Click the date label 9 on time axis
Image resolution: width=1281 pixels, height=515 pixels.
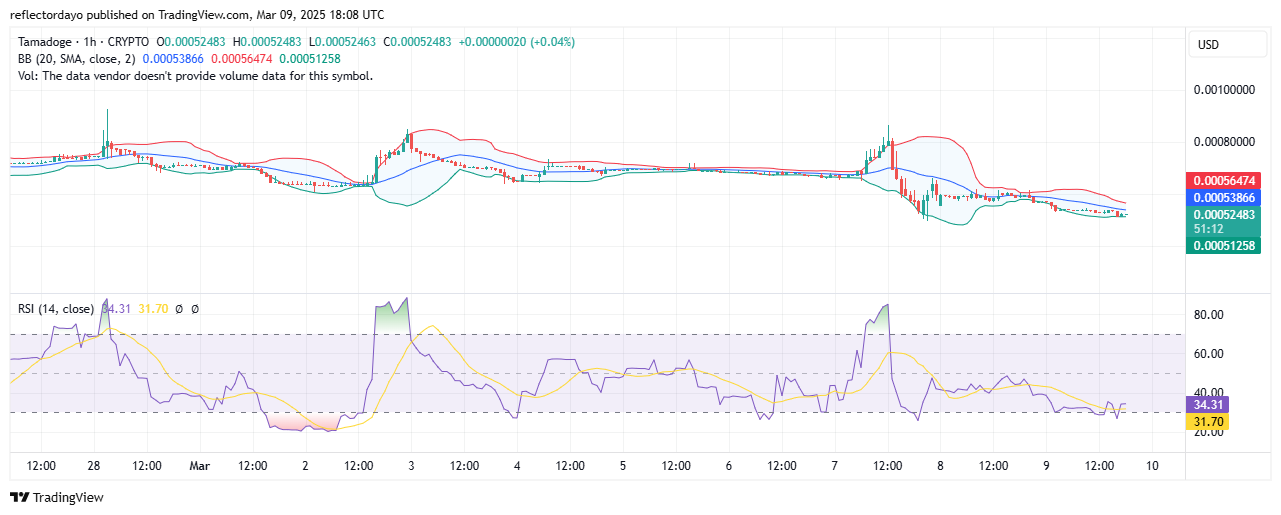[1047, 466]
